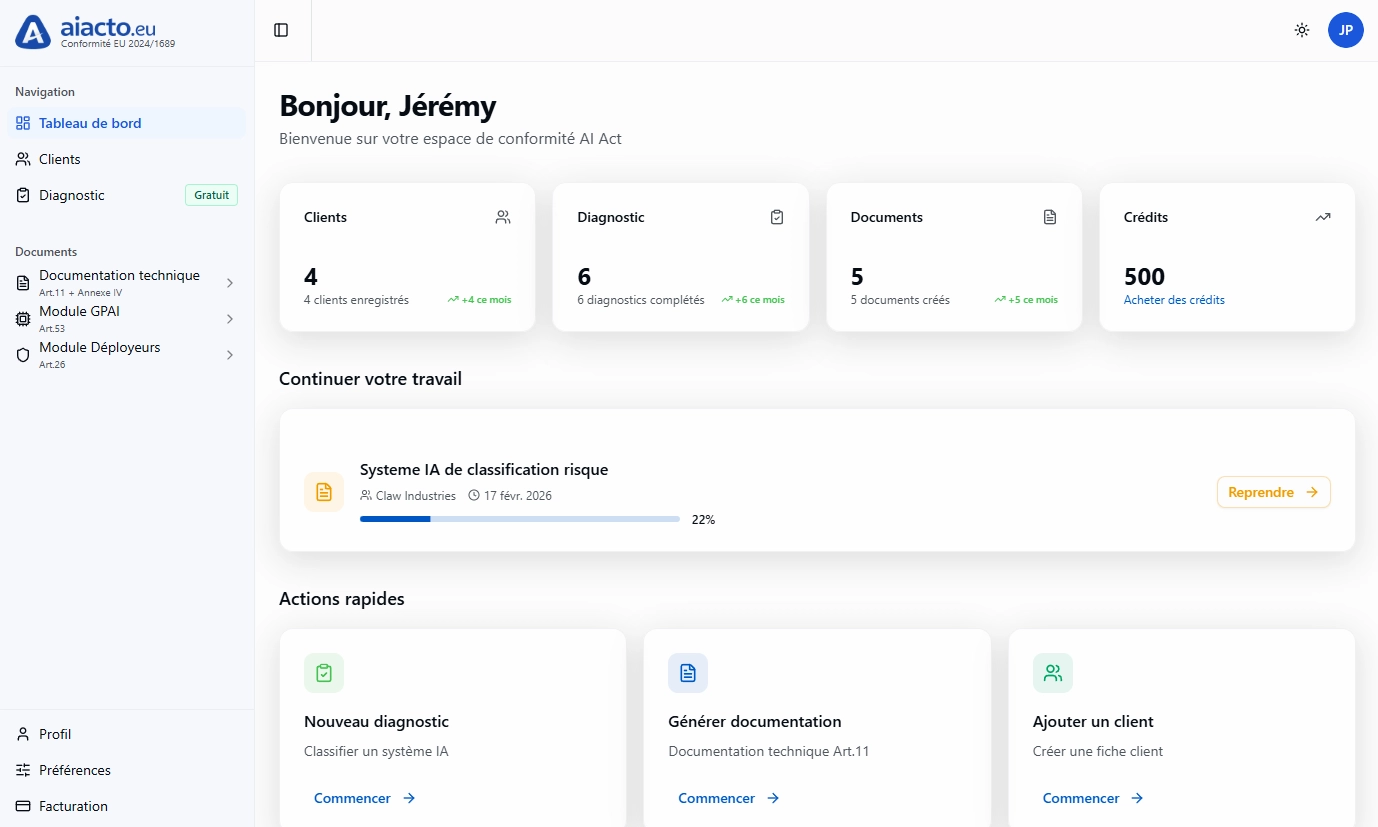Click the 22% progress bar

519,519
